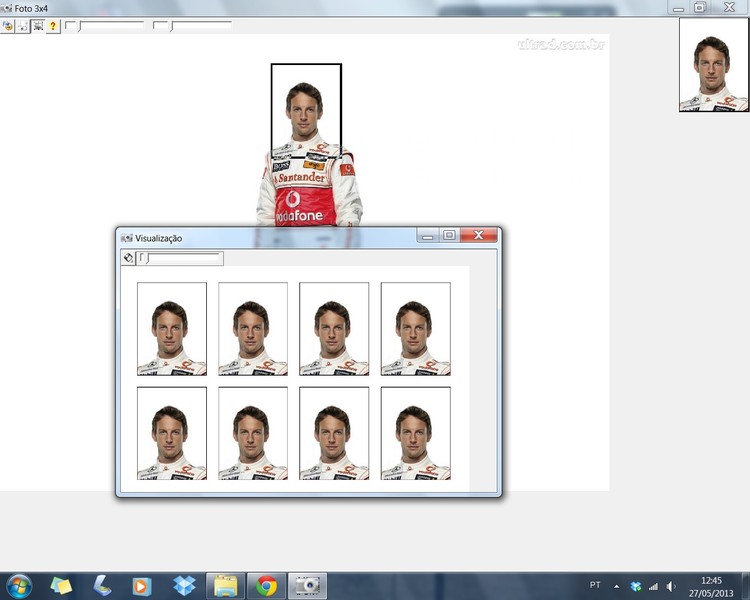This screenshot has height=600, width=750.
Task: Expand hidden system tray icons arrow
Action: pyautogui.click(x=616, y=586)
